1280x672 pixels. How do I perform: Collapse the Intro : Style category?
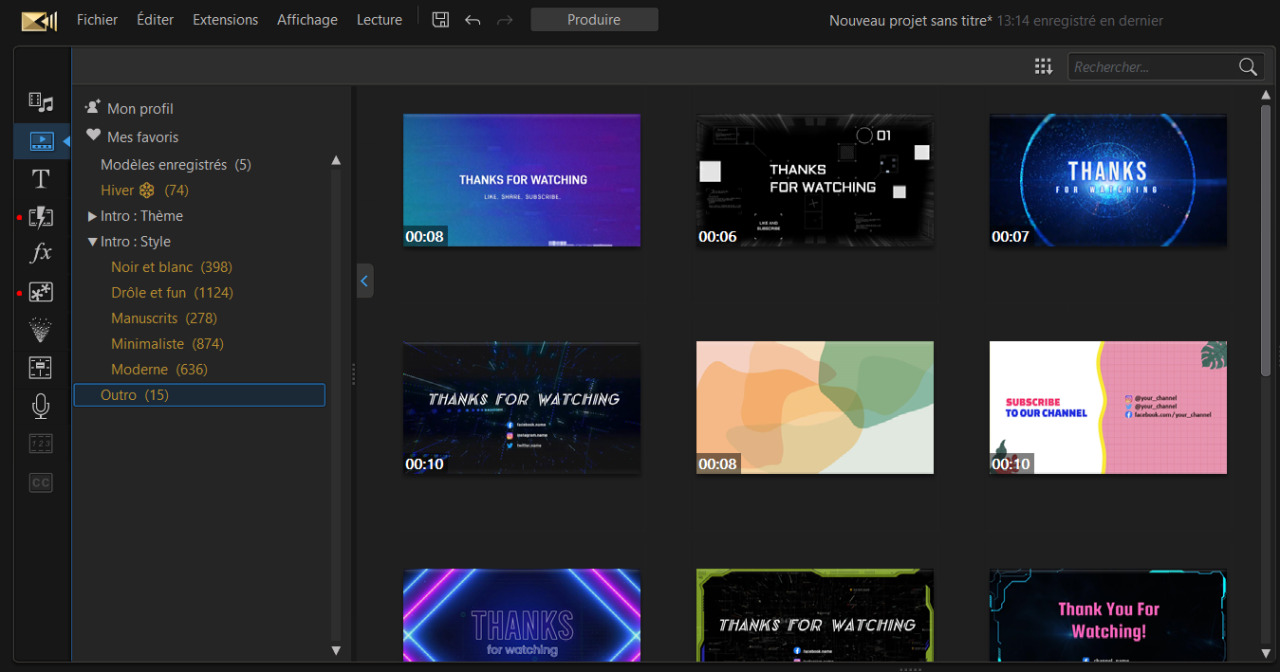point(92,241)
